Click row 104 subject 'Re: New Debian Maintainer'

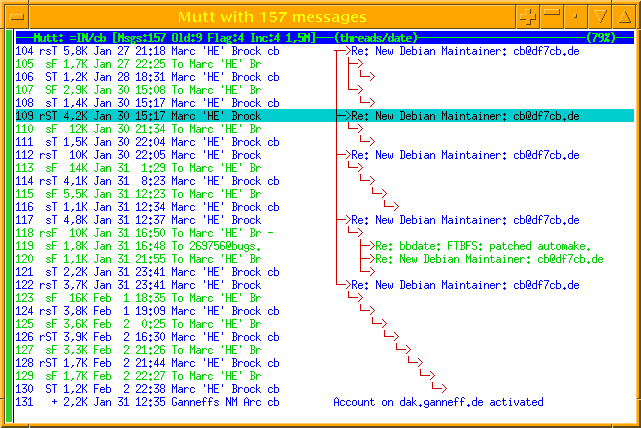click(x=465, y=51)
